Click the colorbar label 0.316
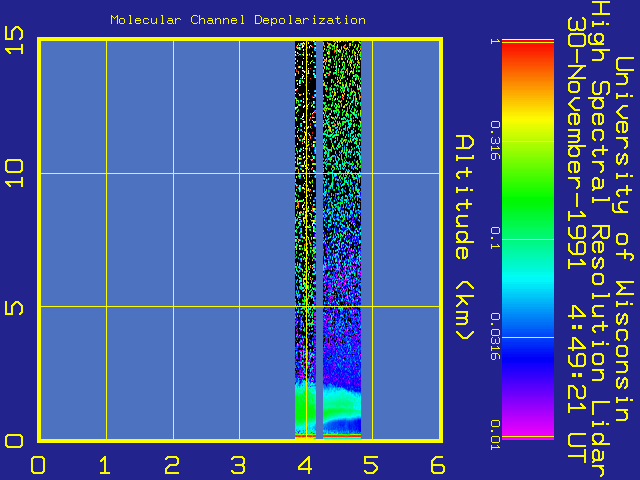This screenshot has height=480, width=640. (x=495, y=140)
